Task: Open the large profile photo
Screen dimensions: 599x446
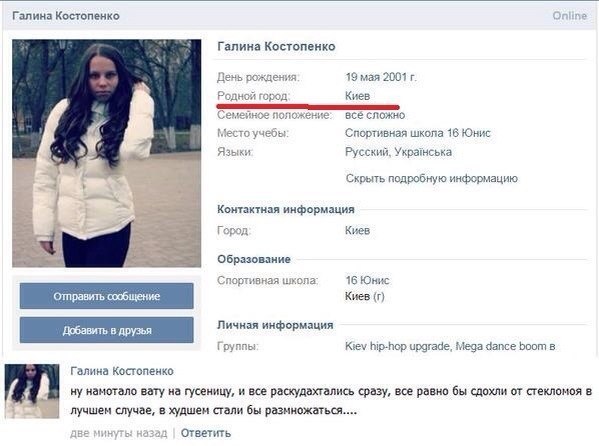Action: 107,153
